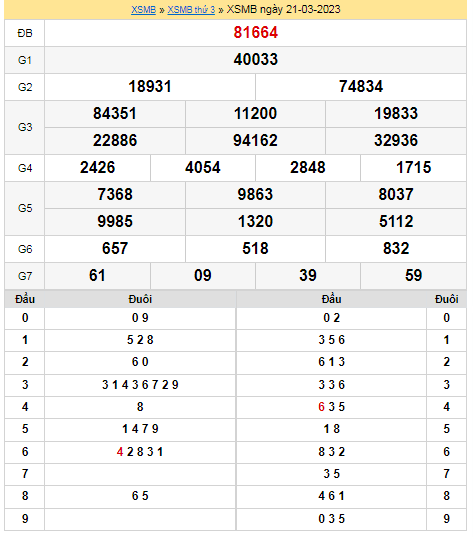The width and height of the screenshot is (473, 537).
Task: Select the G1 prize number 40033
Action: 256,60
